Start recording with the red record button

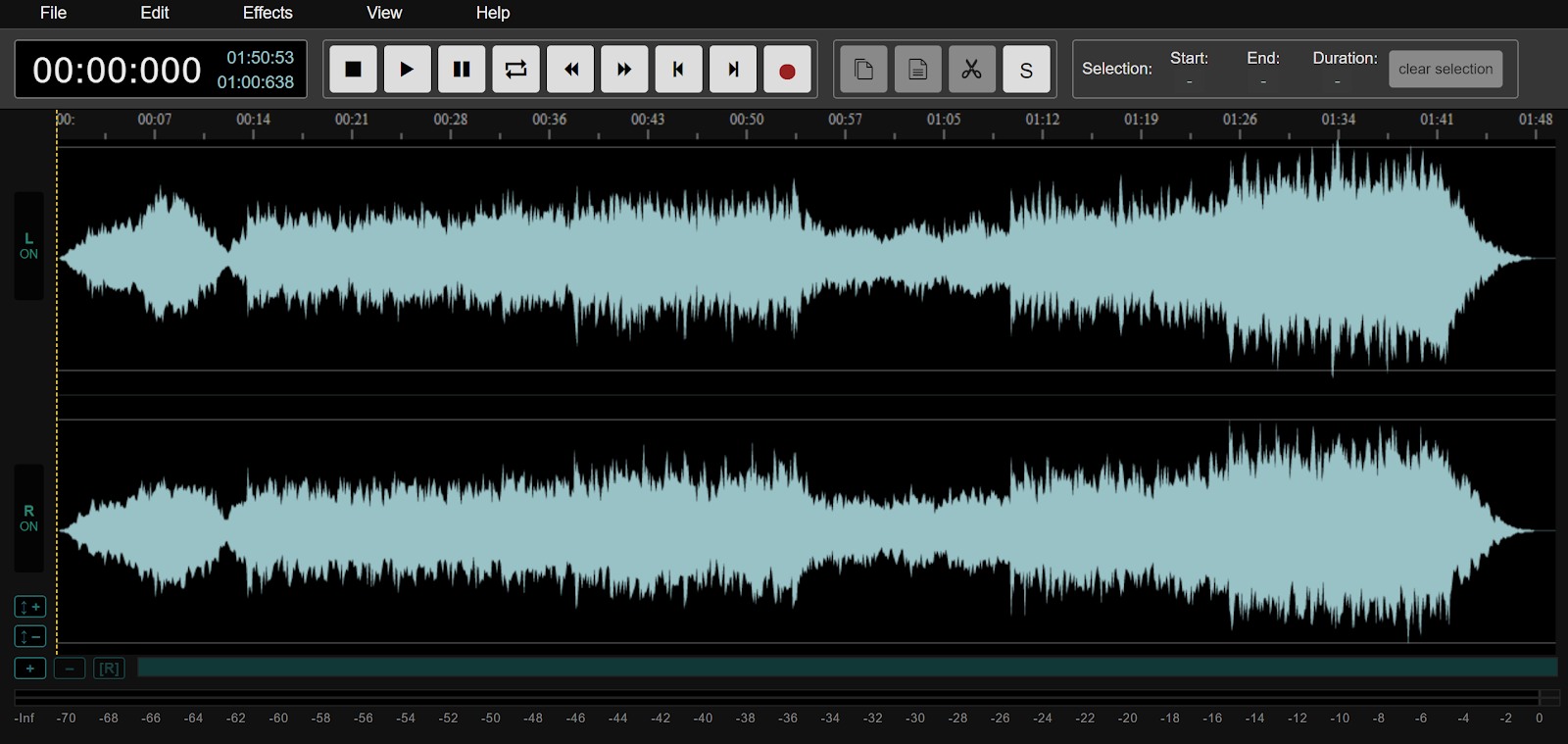[787, 70]
